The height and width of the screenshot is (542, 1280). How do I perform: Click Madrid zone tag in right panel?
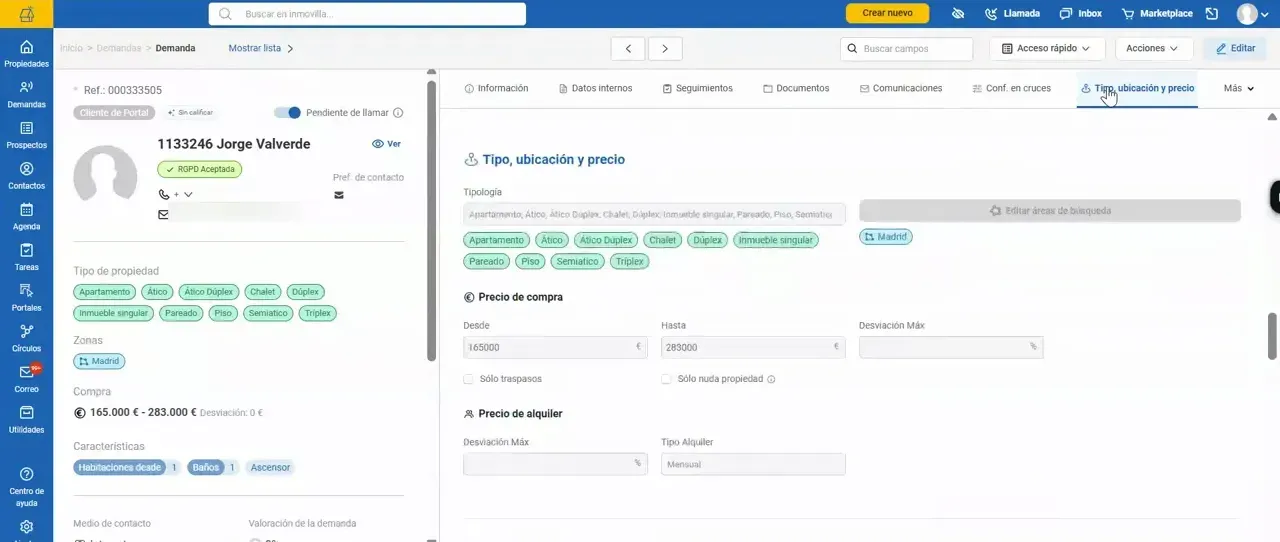pos(886,237)
